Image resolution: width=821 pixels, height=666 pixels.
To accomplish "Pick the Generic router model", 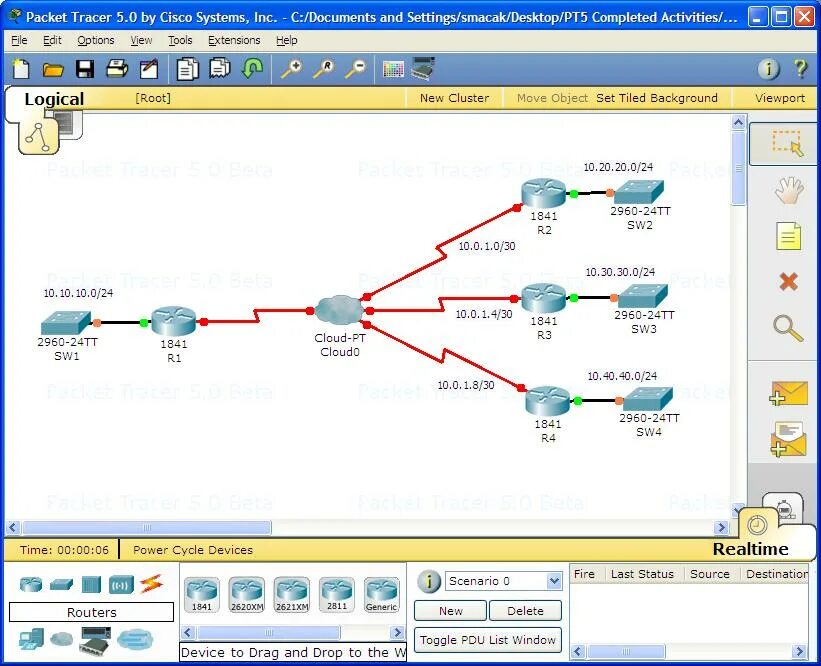I will tap(382, 595).
